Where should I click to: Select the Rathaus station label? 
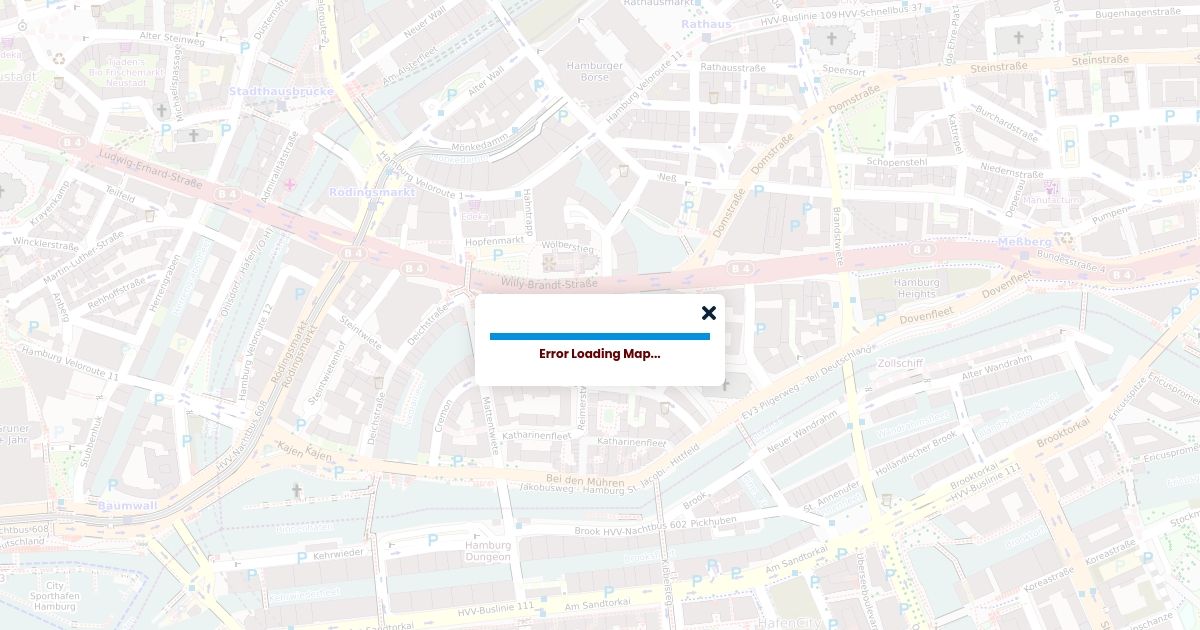click(x=706, y=24)
